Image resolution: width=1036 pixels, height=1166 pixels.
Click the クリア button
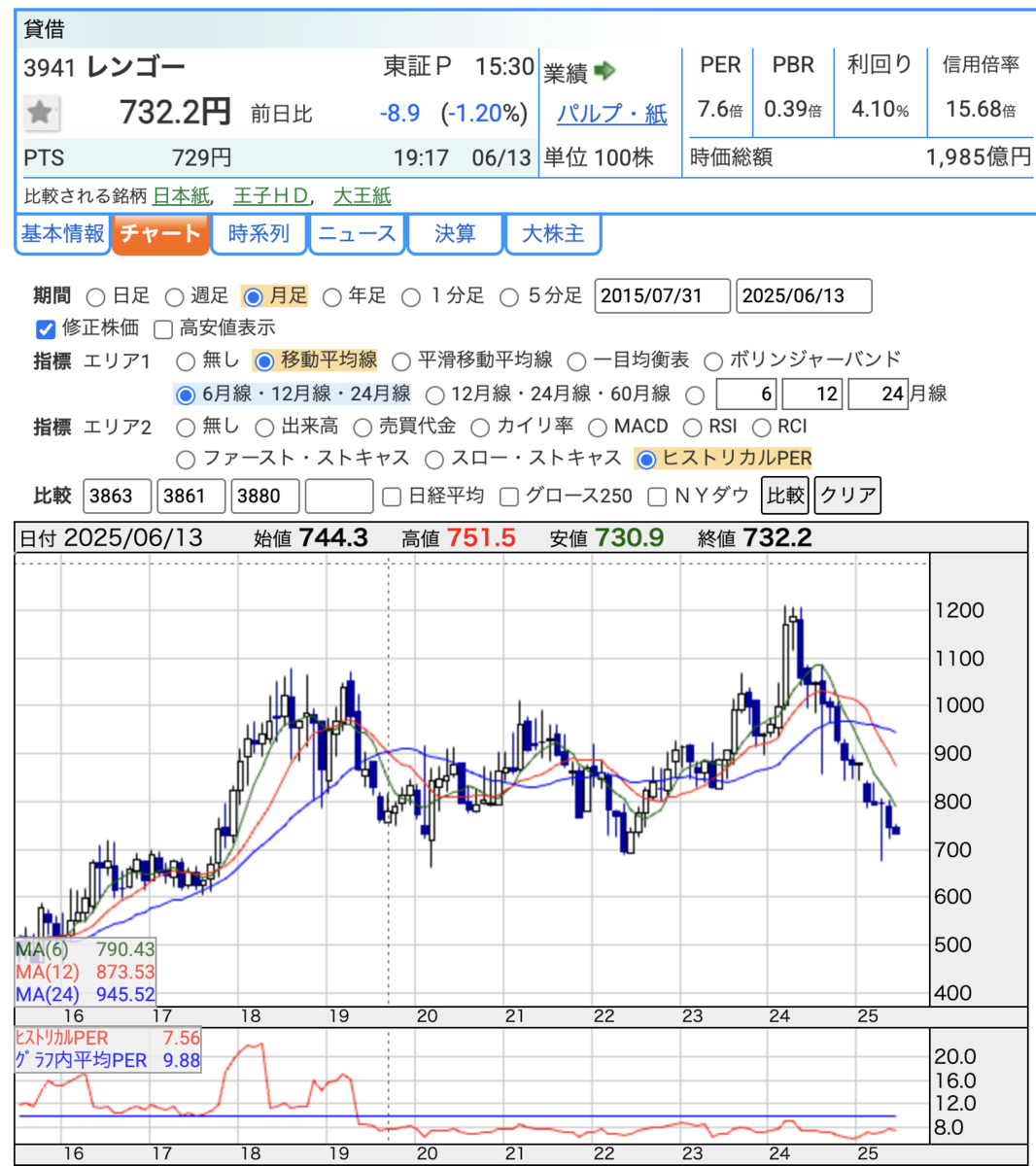pyautogui.click(x=847, y=496)
